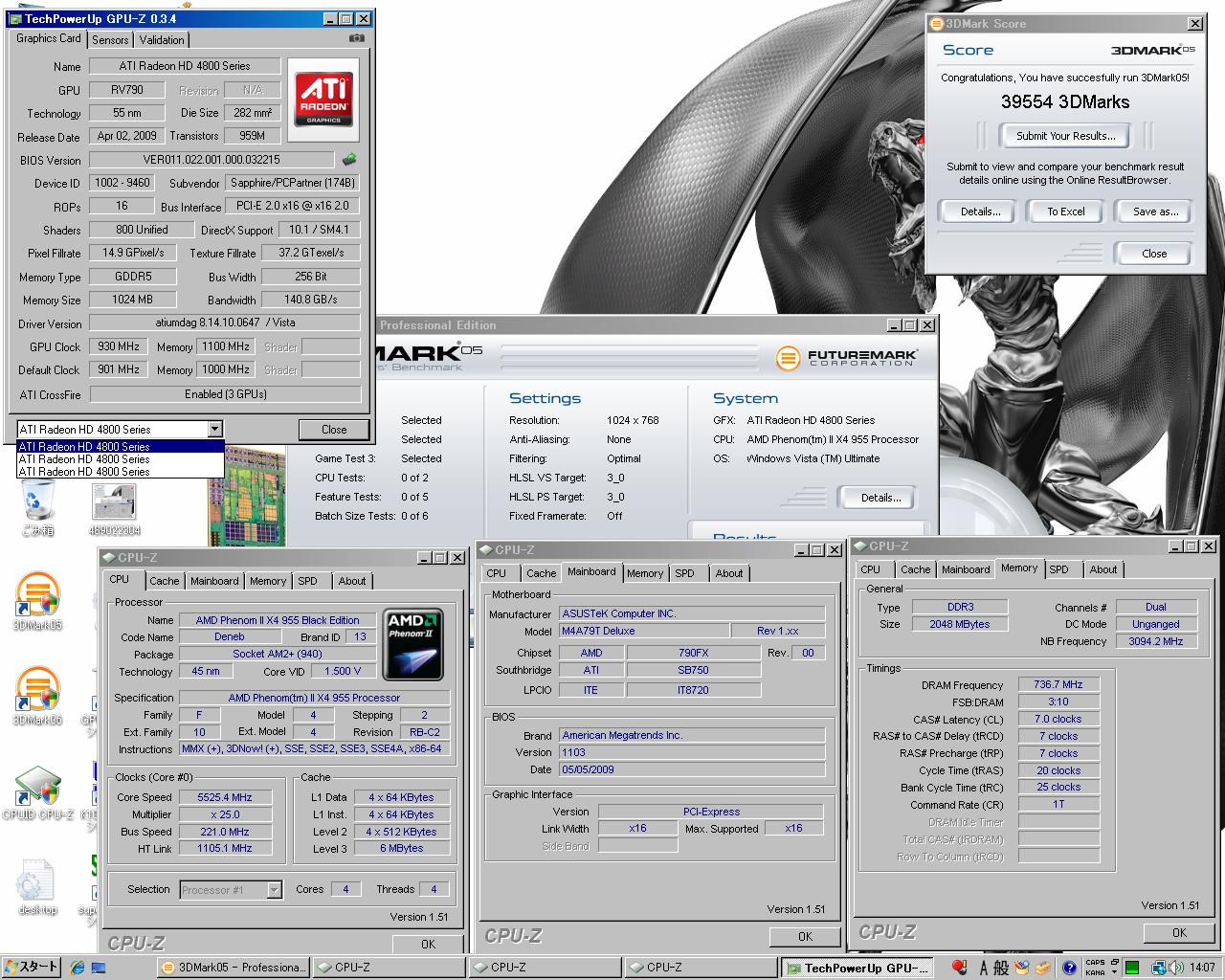Click Close in the 3DMark Score window
This screenshot has height=980, width=1225.
(1154, 254)
